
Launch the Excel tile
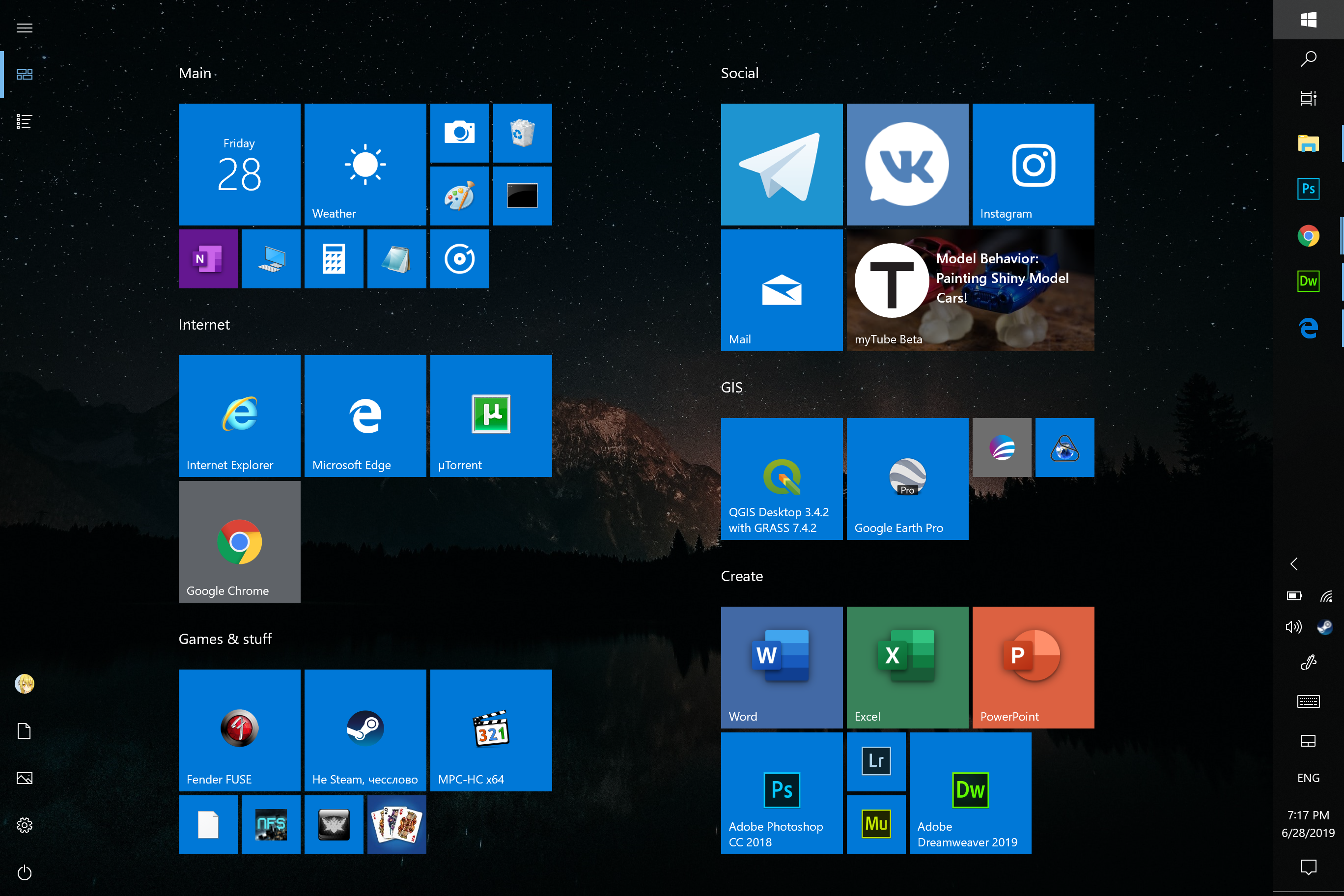tap(907, 668)
